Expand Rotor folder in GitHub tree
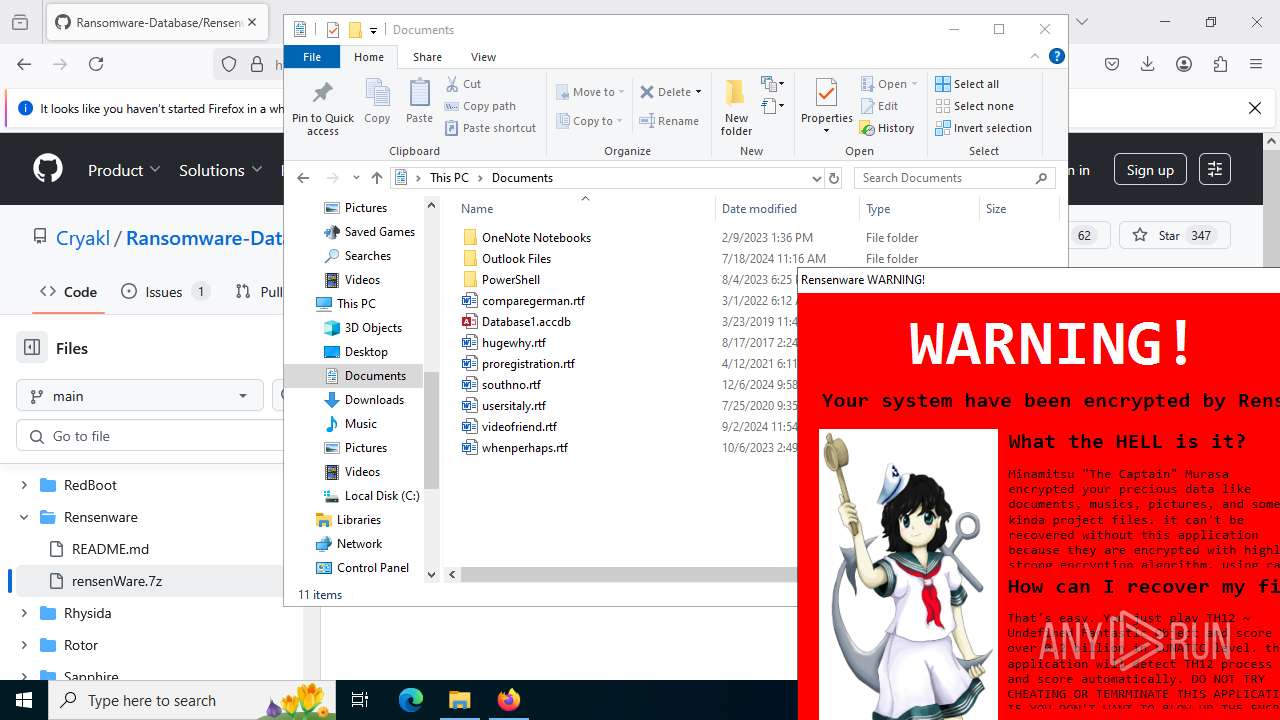Viewport: 1280px width, 720px height. 24,645
